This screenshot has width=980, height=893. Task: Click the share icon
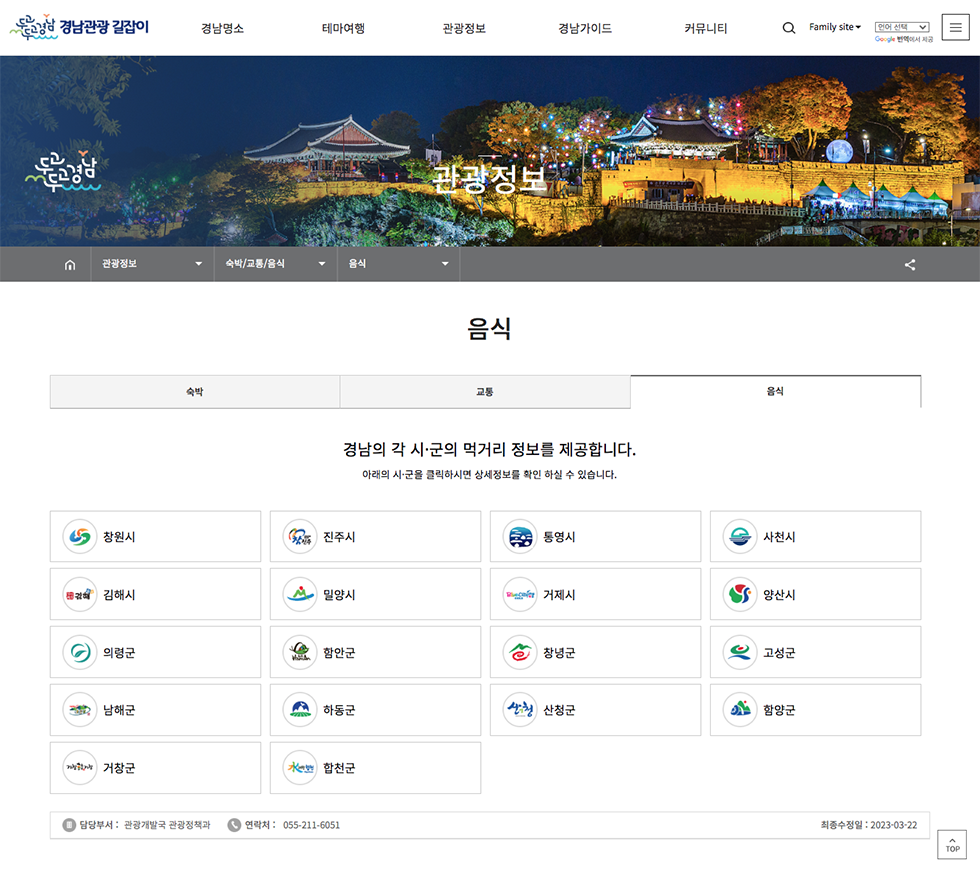pyautogui.click(x=909, y=265)
